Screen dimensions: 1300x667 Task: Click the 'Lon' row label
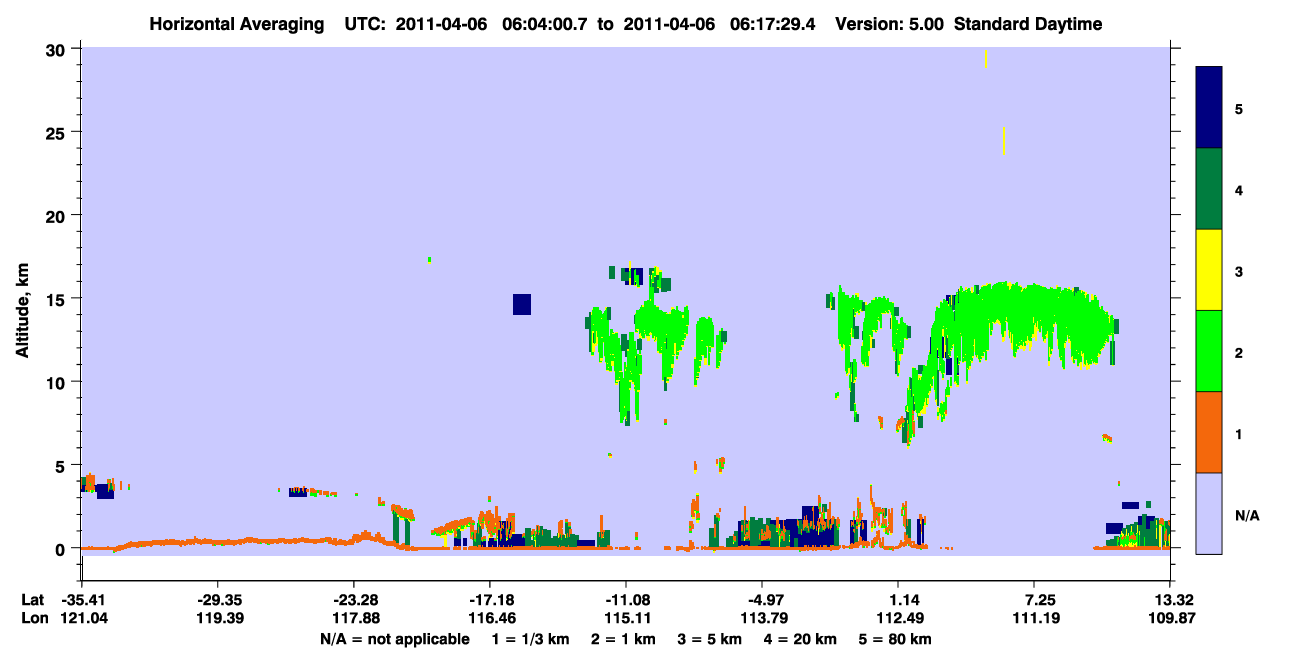click(x=33, y=619)
